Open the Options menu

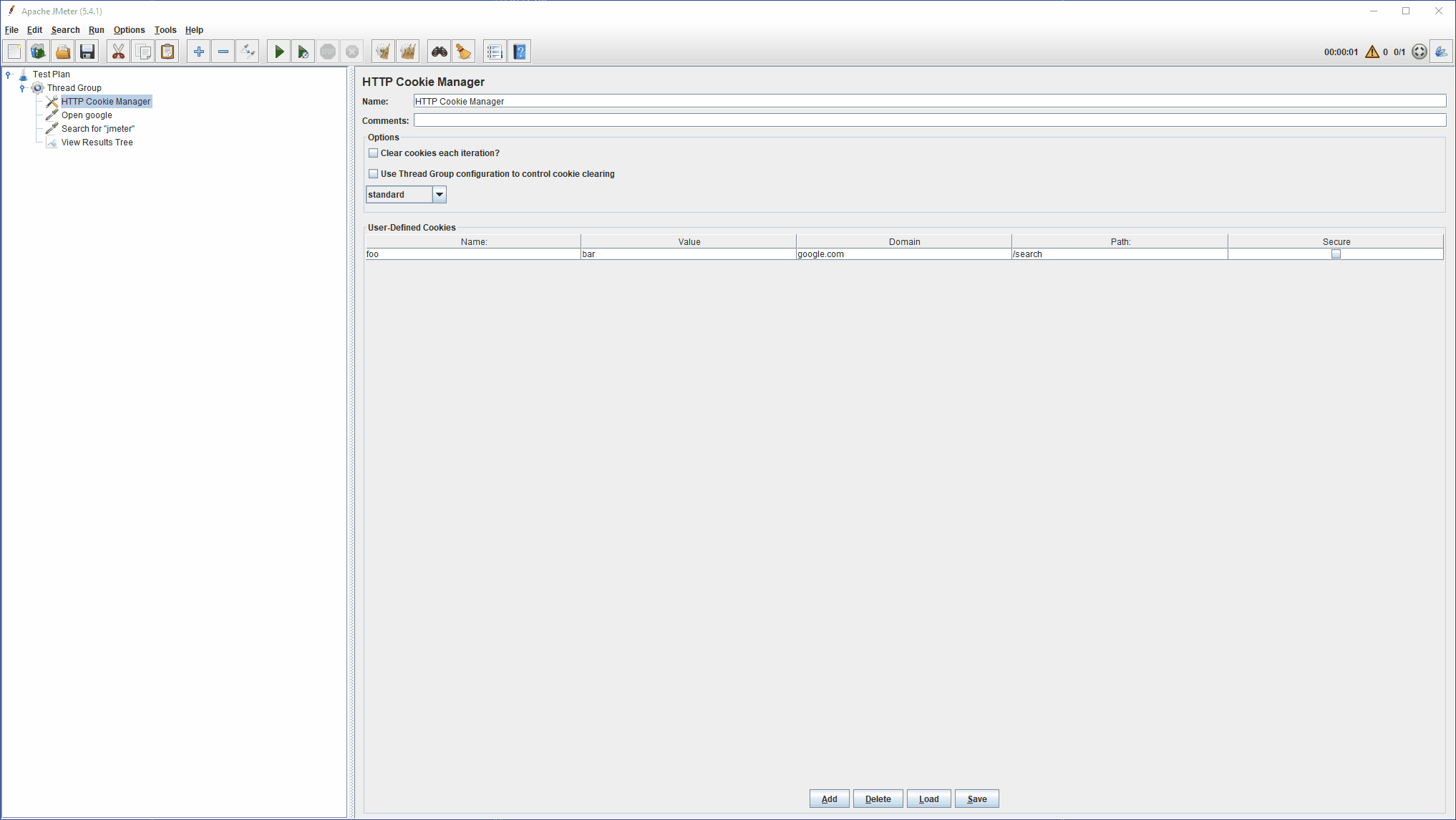[129, 30]
